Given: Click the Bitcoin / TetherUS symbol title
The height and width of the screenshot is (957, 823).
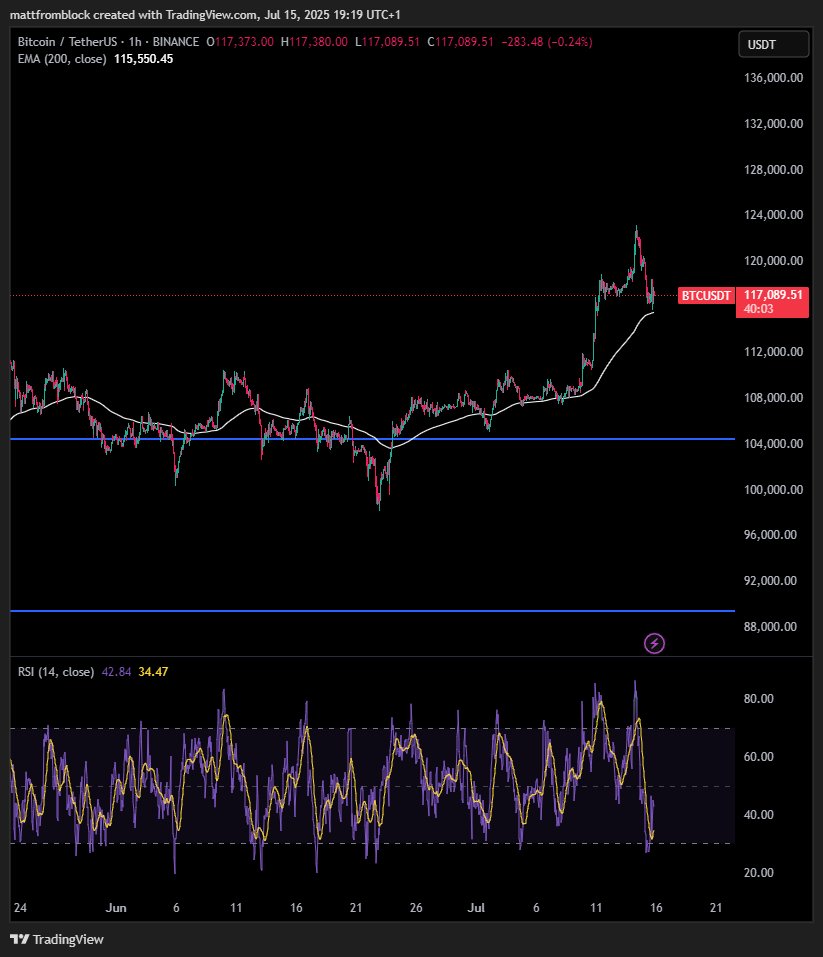Looking at the screenshot, I should click(x=67, y=42).
